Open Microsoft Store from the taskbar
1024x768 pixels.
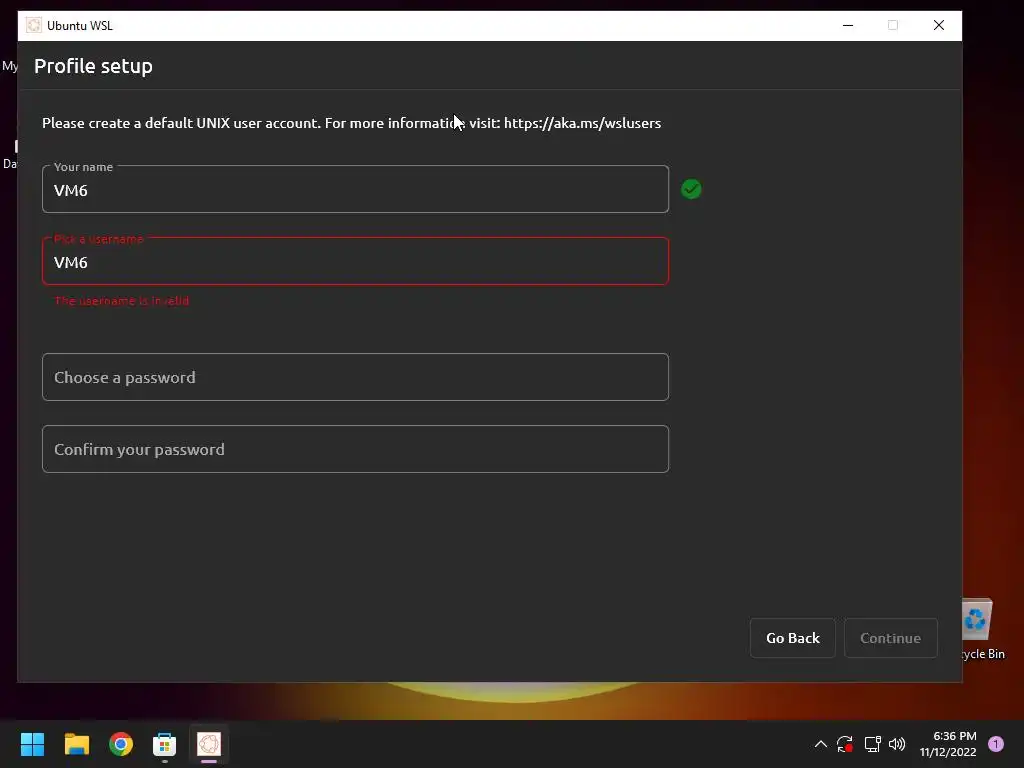coord(165,744)
